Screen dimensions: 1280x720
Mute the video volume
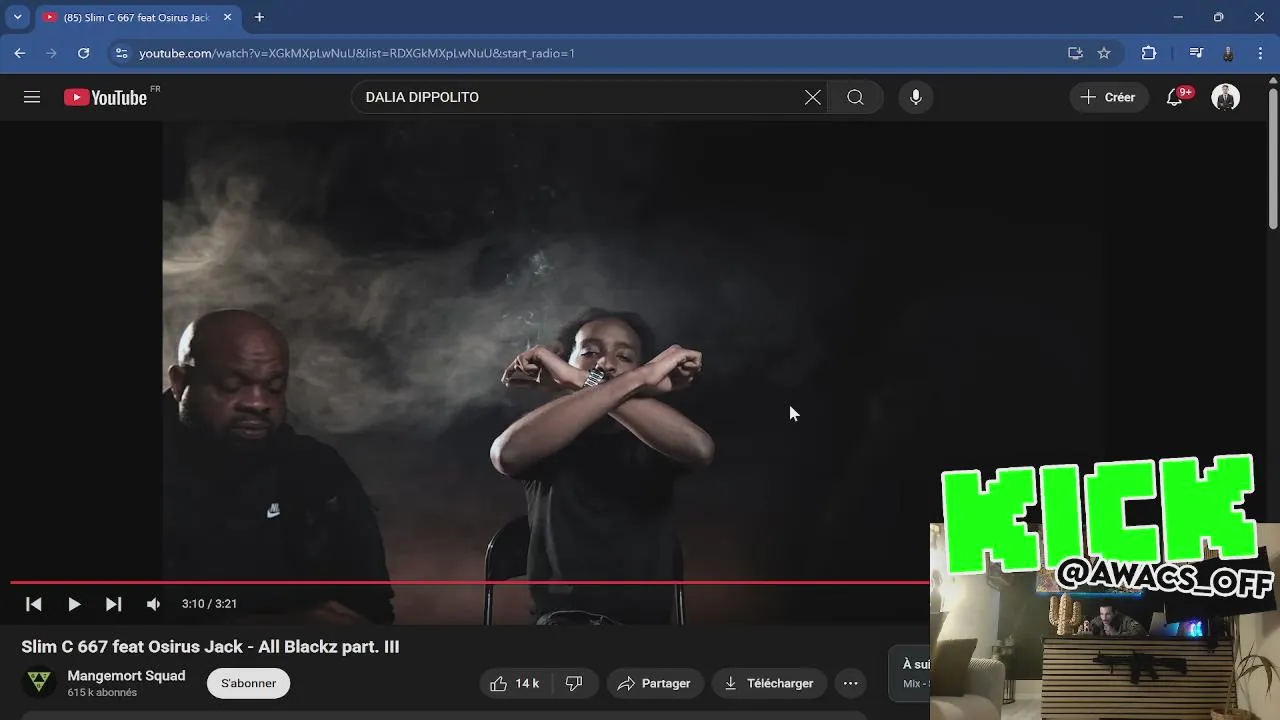pyautogui.click(x=153, y=604)
